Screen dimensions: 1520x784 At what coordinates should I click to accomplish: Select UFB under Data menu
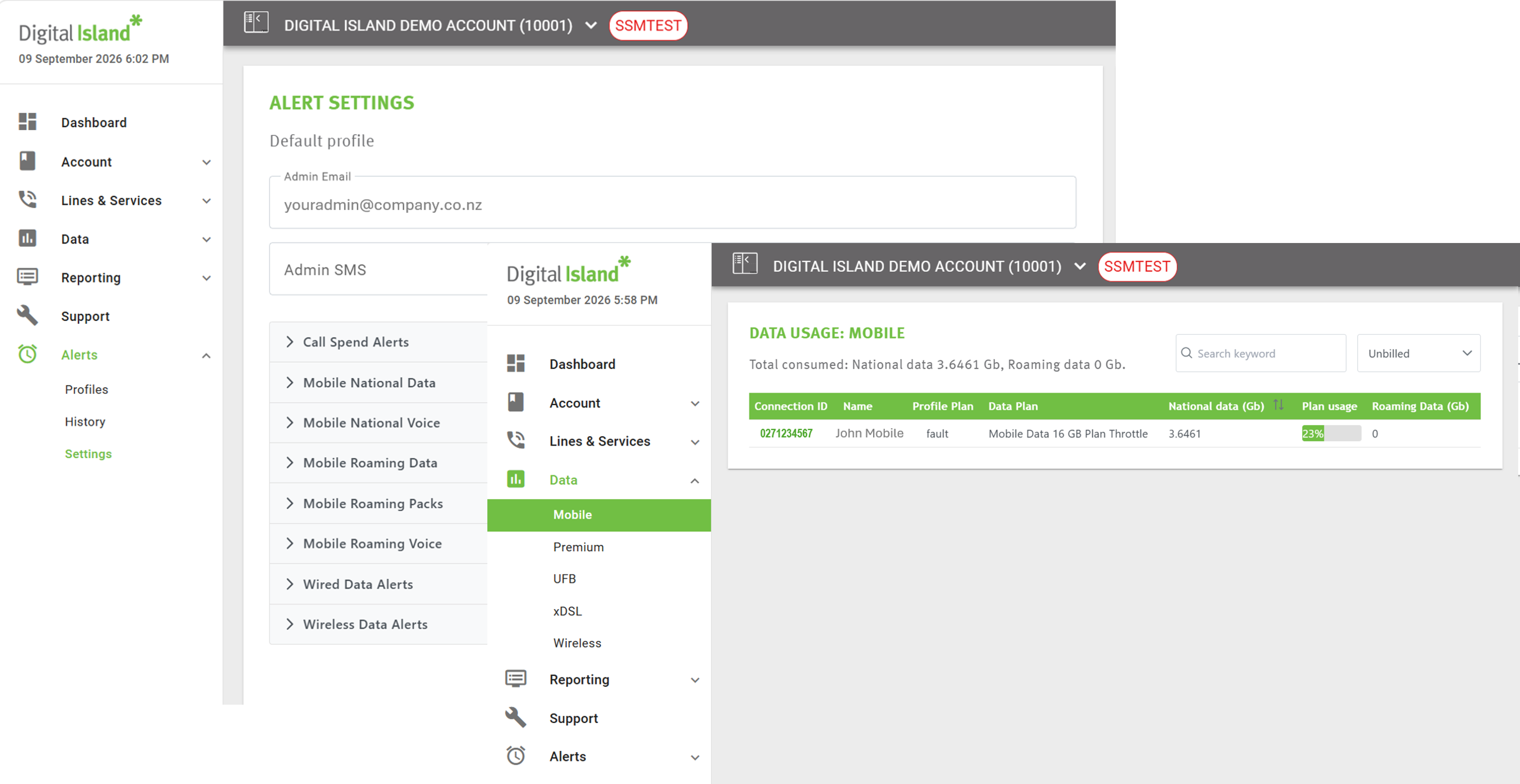click(x=564, y=579)
